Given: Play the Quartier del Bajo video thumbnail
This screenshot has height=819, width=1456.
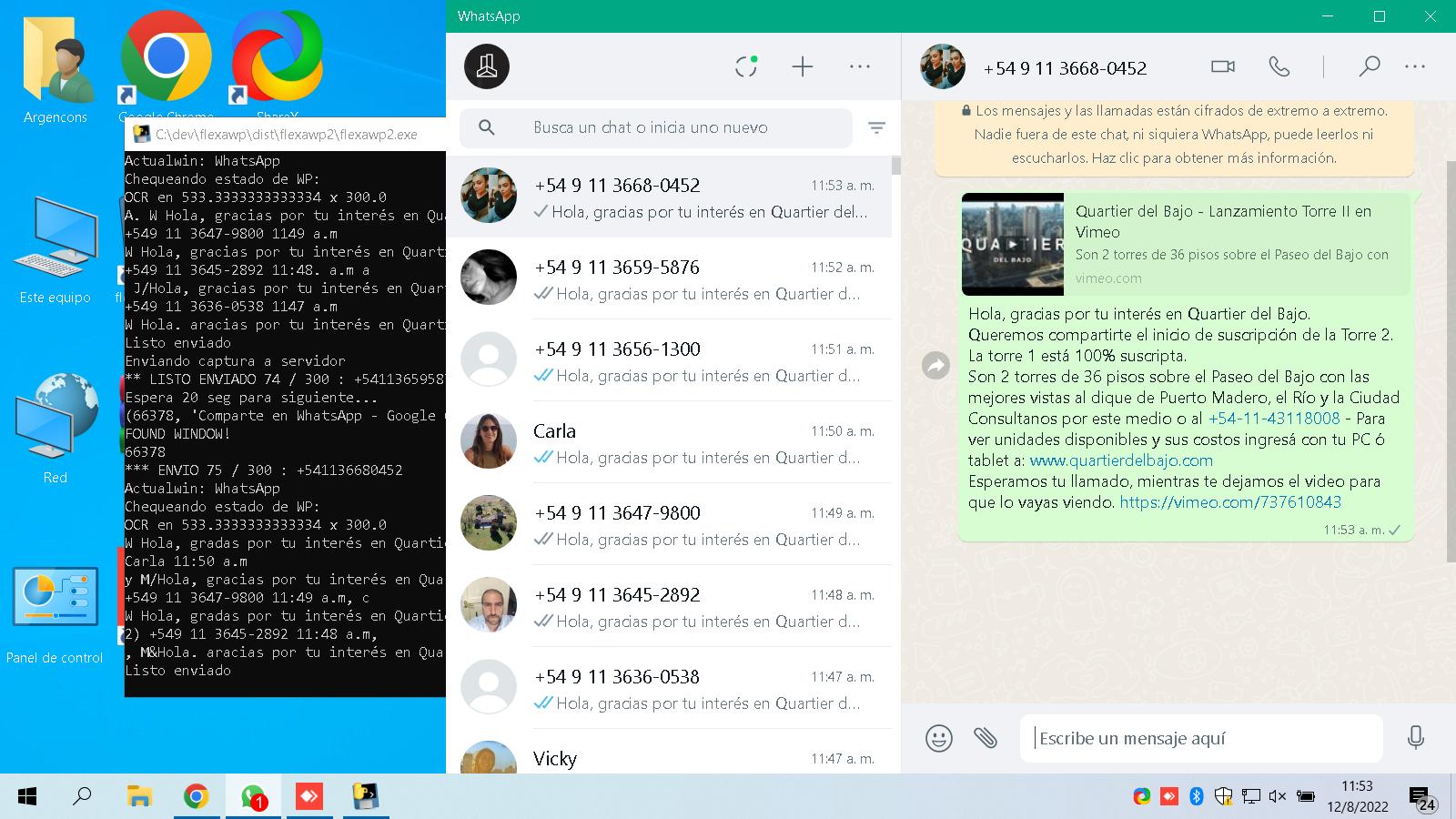Looking at the screenshot, I should pyautogui.click(x=1013, y=244).
